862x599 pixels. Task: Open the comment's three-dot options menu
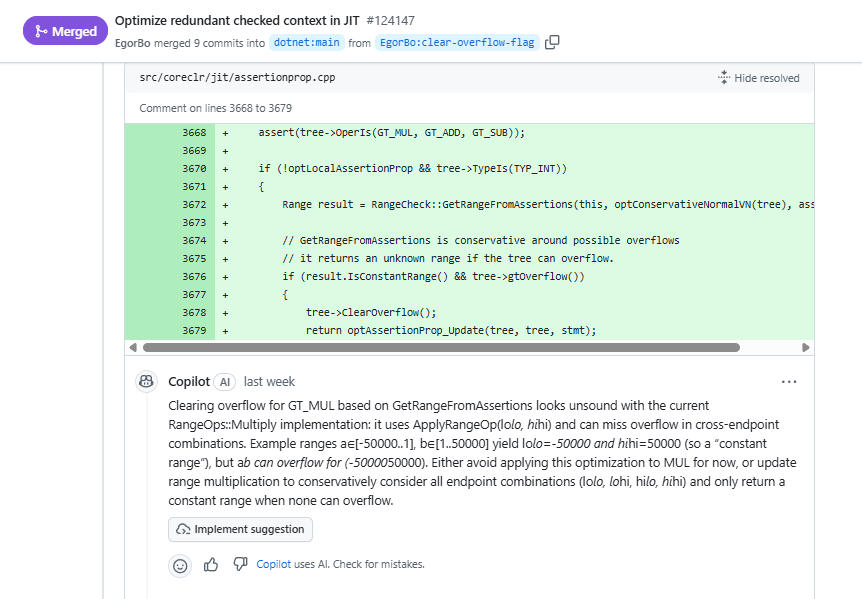[789, 381]
